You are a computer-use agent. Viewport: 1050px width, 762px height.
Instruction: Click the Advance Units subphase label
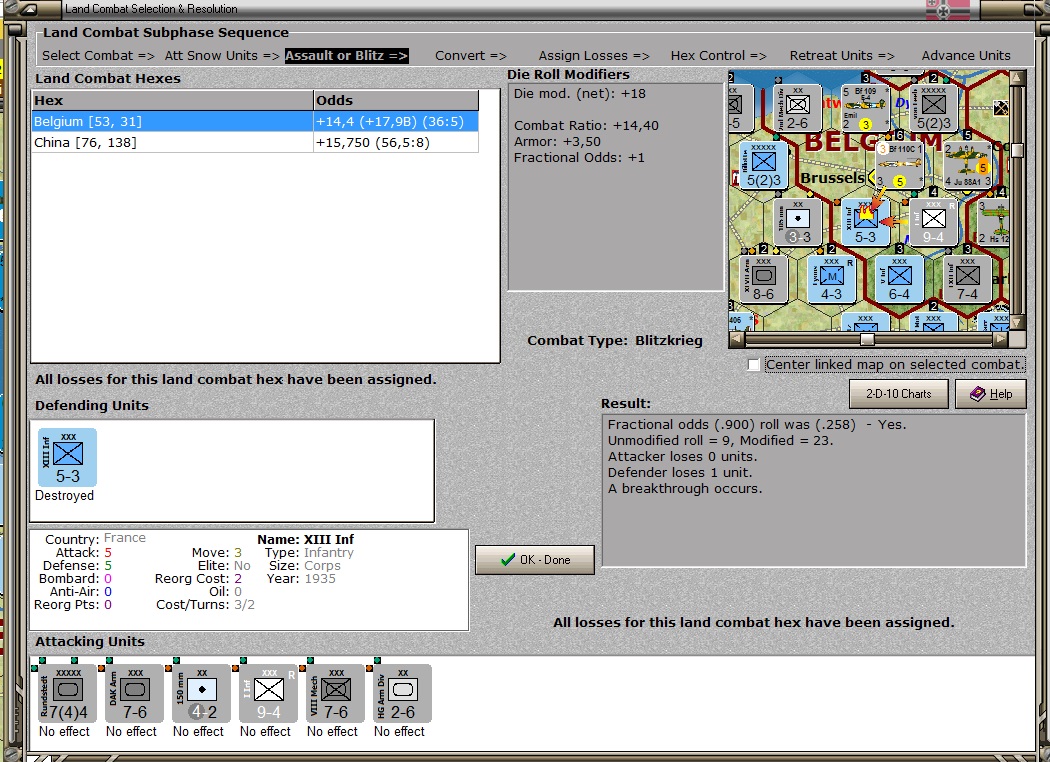click(966, 56)
